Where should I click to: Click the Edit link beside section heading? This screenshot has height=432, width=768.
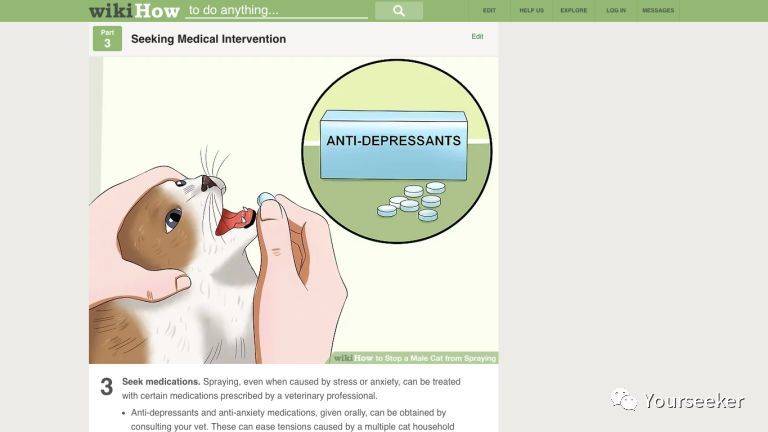pyautogui.click(x=477, y=36)
